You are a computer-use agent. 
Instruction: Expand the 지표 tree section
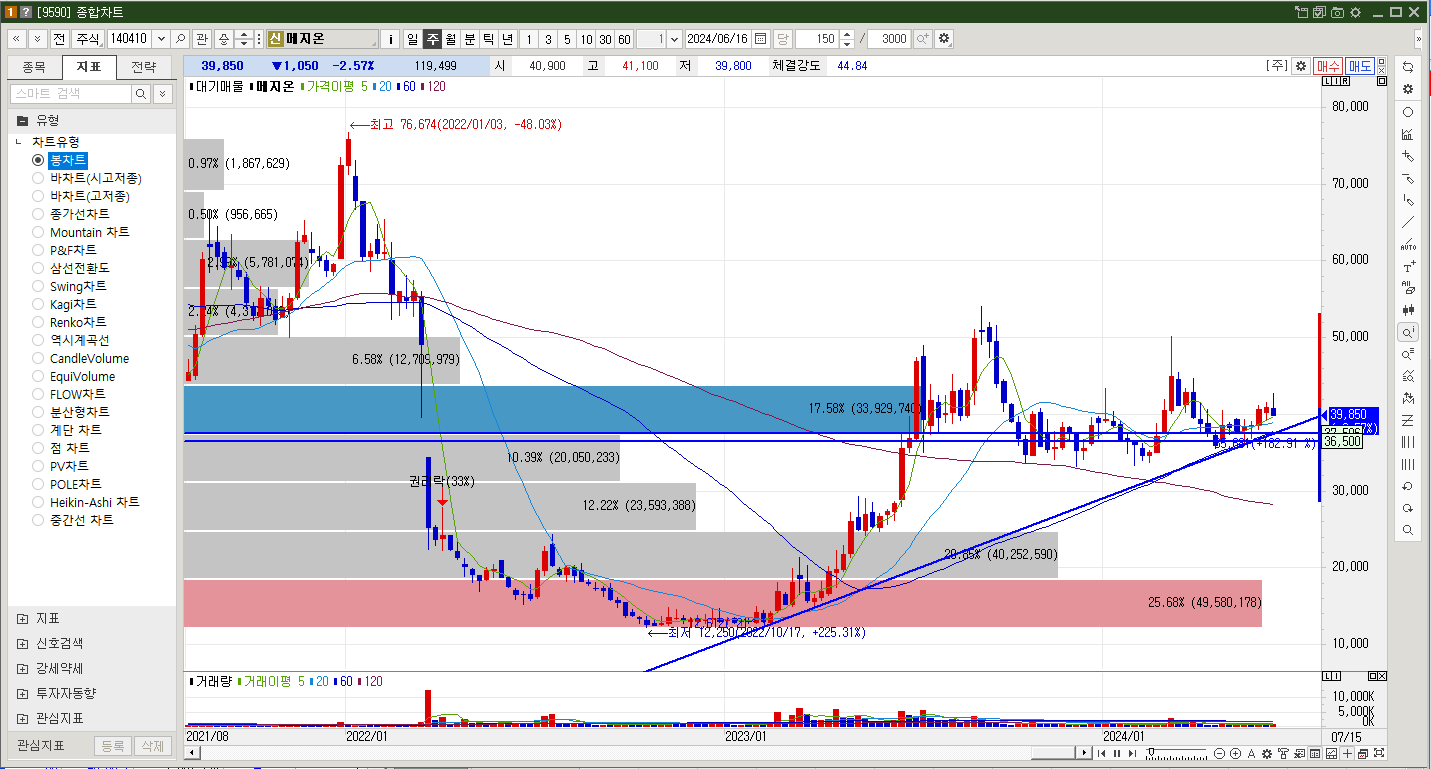[x=22, y=618]
